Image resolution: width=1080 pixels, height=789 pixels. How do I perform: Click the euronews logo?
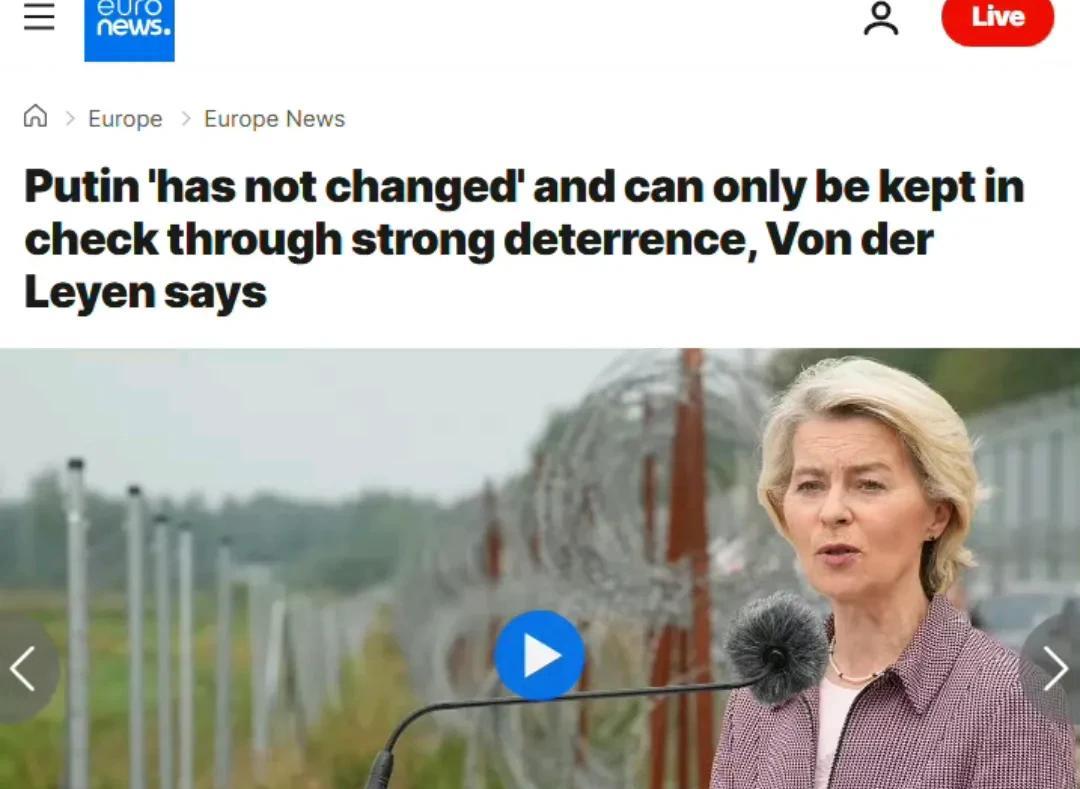click(129, 30)
